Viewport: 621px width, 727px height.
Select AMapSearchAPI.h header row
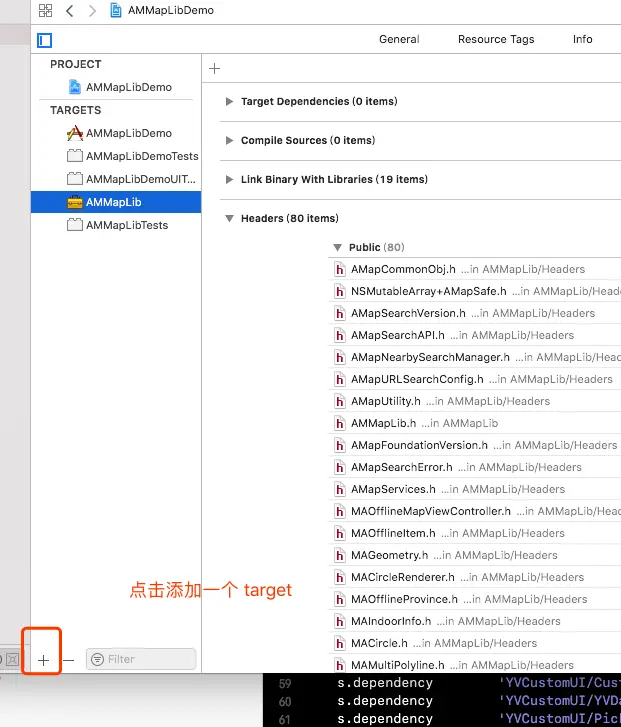click(x=474, y=335)
